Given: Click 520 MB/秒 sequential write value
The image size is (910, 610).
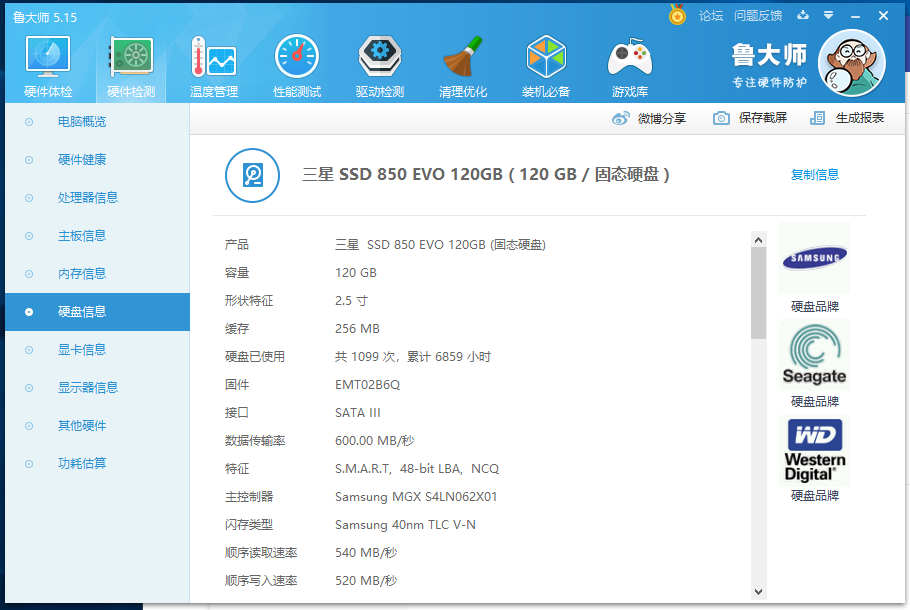Looking at the screenshot, I should pyautogui.click(x=366, y=580).
